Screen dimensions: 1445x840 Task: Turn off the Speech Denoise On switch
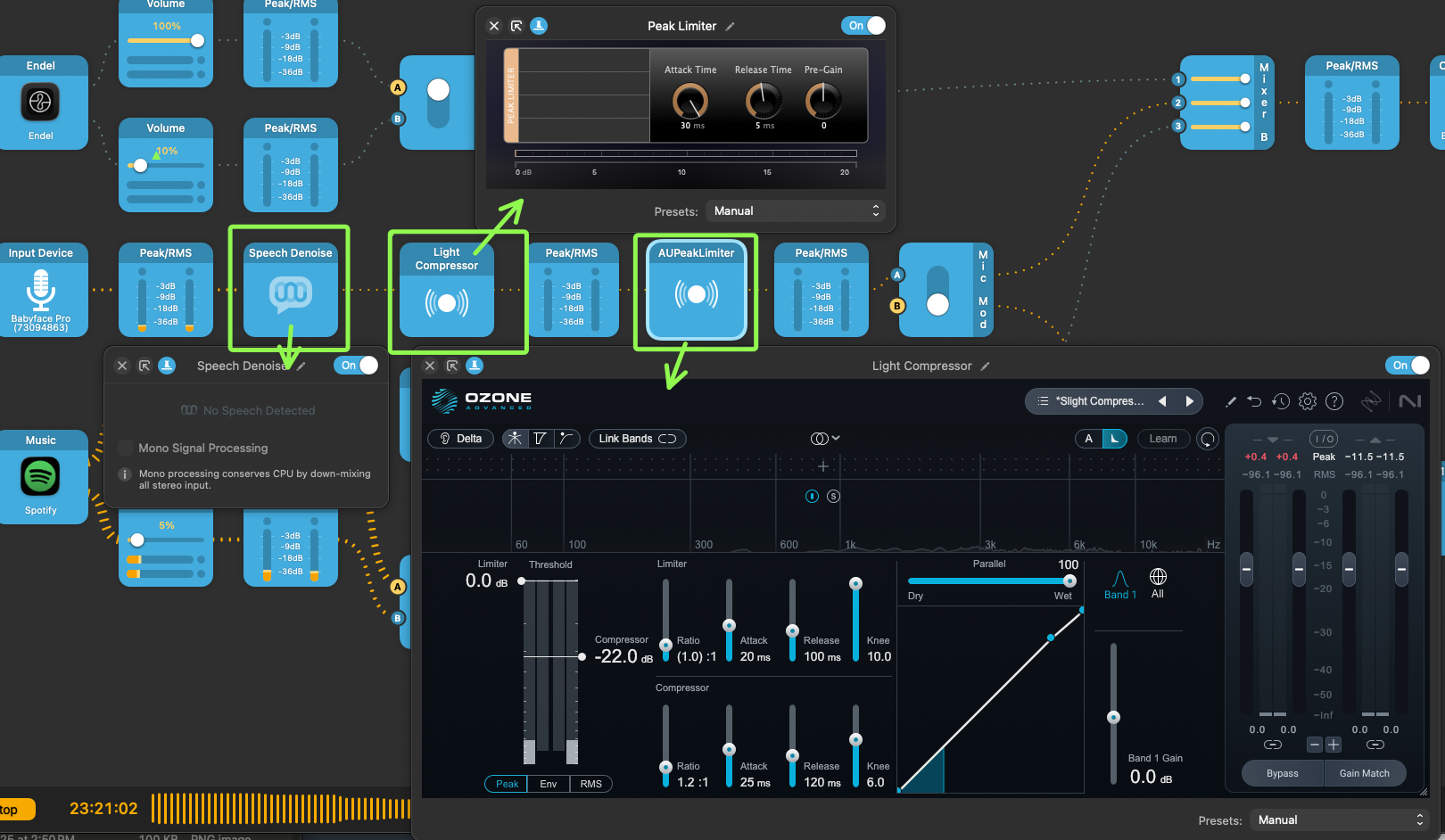pos(356,366)
